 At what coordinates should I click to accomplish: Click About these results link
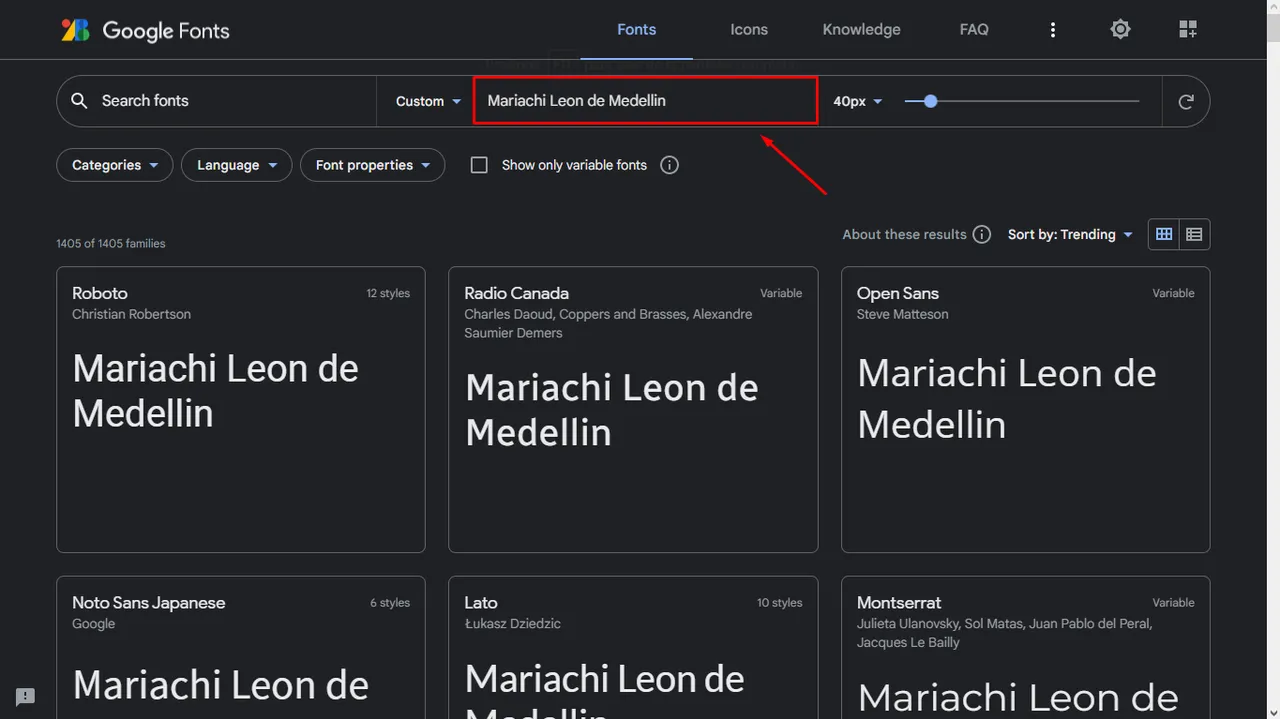(904, 234)
